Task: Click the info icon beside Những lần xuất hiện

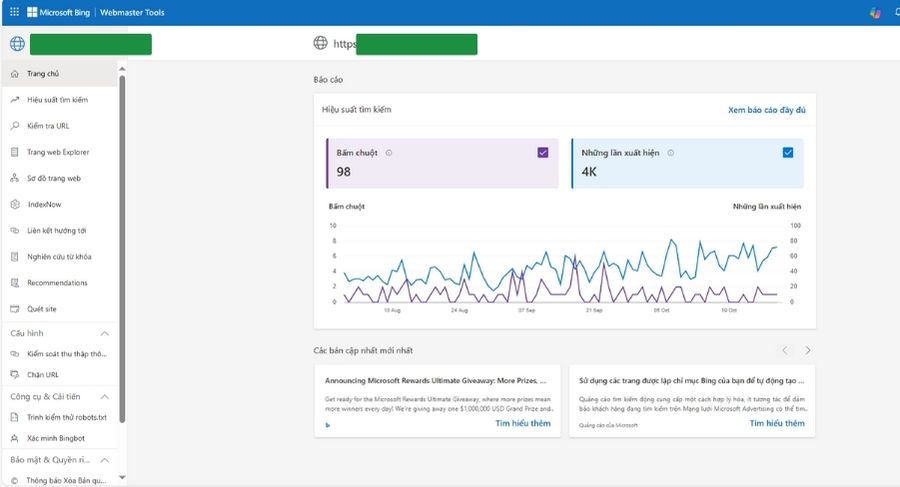Action: [x=670, y=153]
